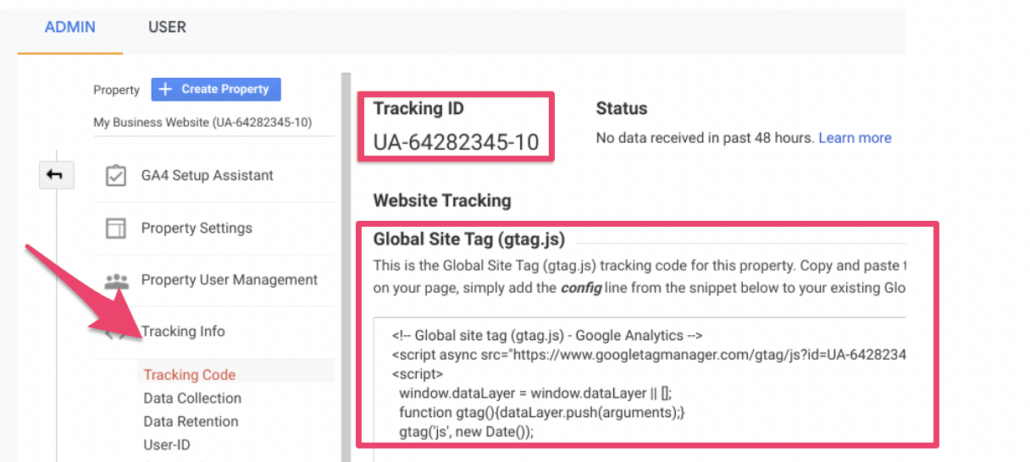Select the User-ID sub-item
Image resolution: width=1030 pixels, height=462 pixels.
click(x=165, y=444)
